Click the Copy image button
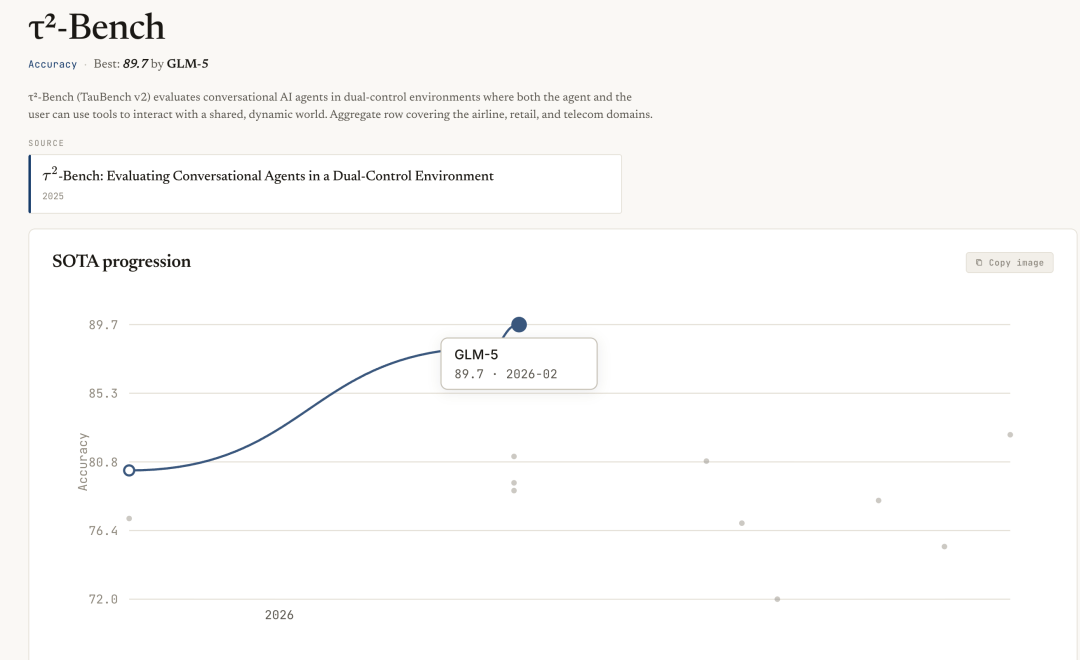1080x660 pixels. click(1010, 262)
